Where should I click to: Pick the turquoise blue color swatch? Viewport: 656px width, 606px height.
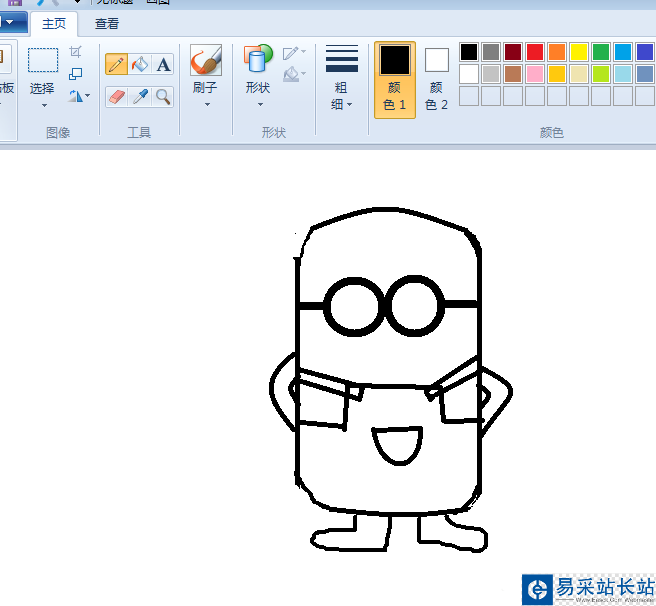click(x=623, y=52)
